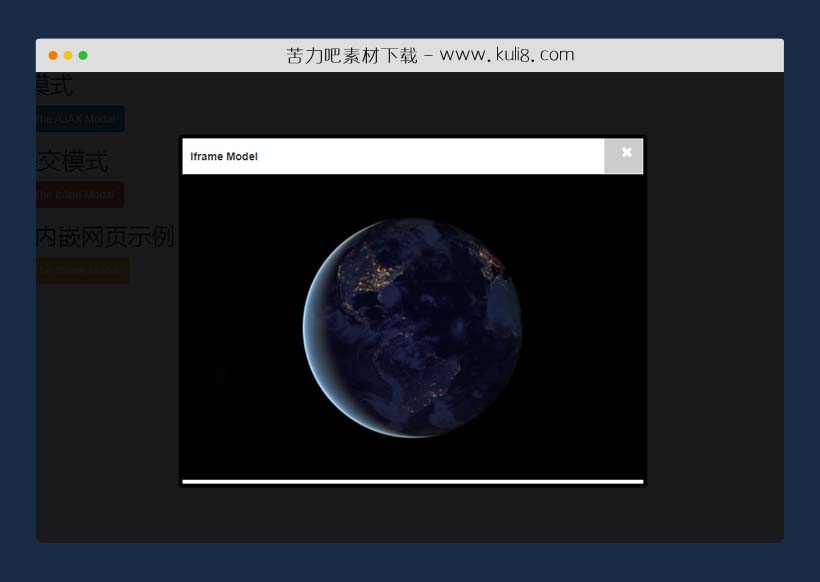Select the '内嵌网页示例' heading
The width and height of the screenshot is (820, 582).
[x=105, y=237]
